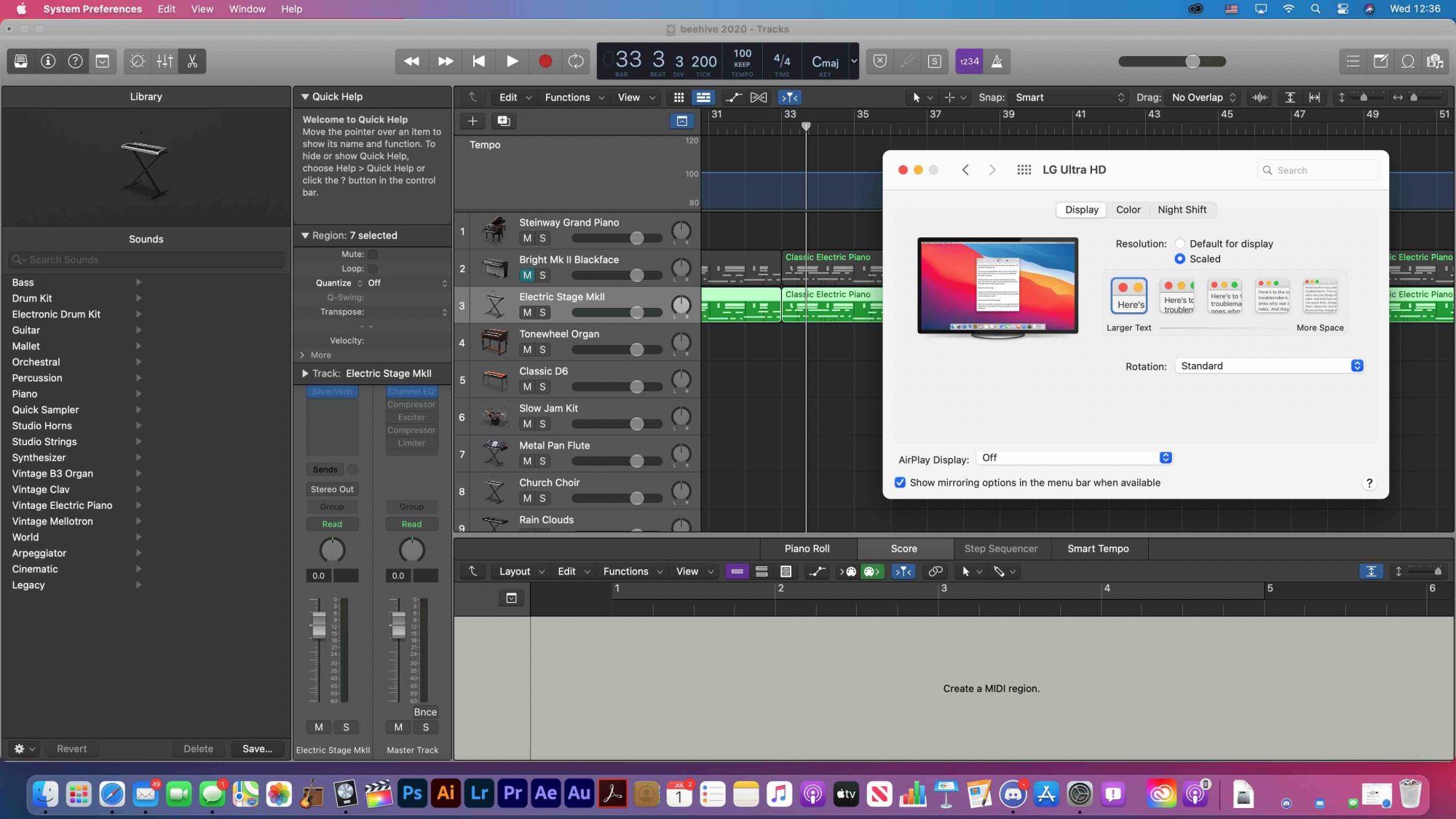Open the Rotation Standard dropdown
Viewport: 1456px width, 819px height.
click(x=1269, y=366)
